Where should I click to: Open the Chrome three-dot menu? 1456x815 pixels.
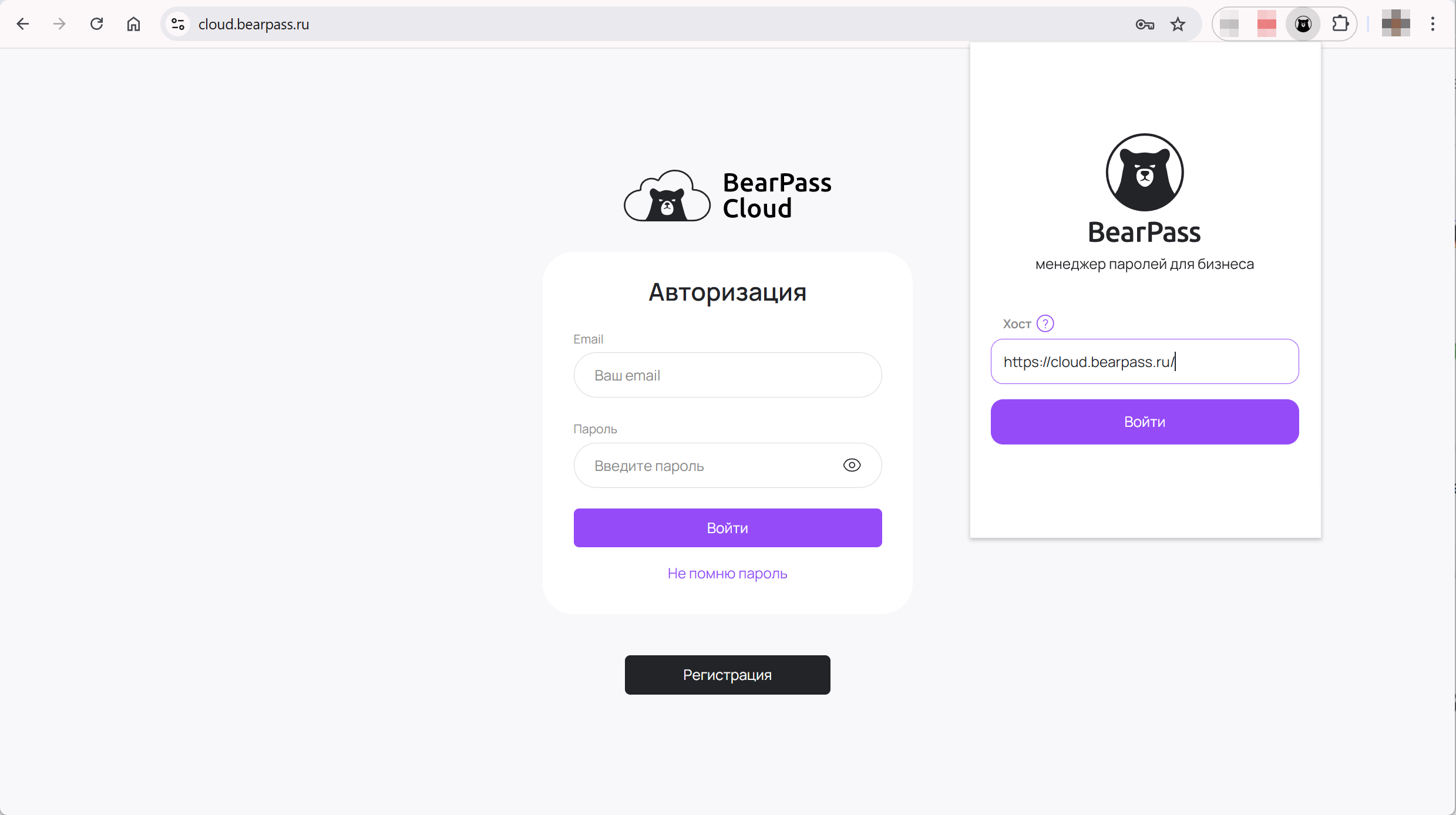[x=1433, y=24]
